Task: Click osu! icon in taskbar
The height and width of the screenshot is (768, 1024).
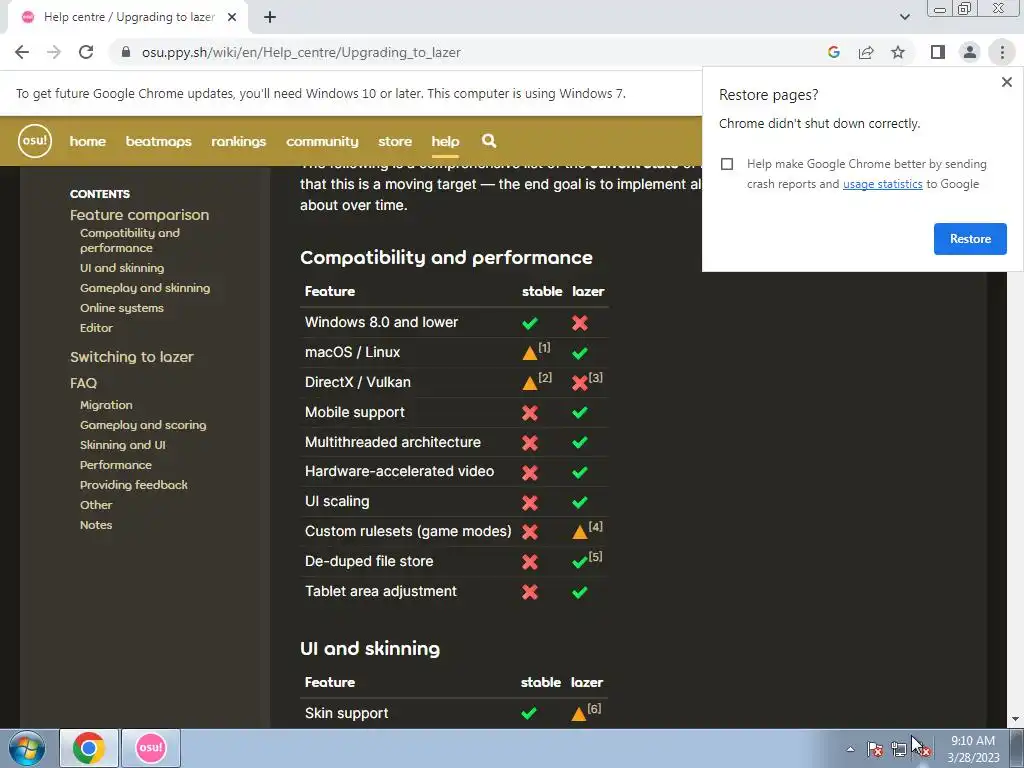Action: (x=151, y=748)
